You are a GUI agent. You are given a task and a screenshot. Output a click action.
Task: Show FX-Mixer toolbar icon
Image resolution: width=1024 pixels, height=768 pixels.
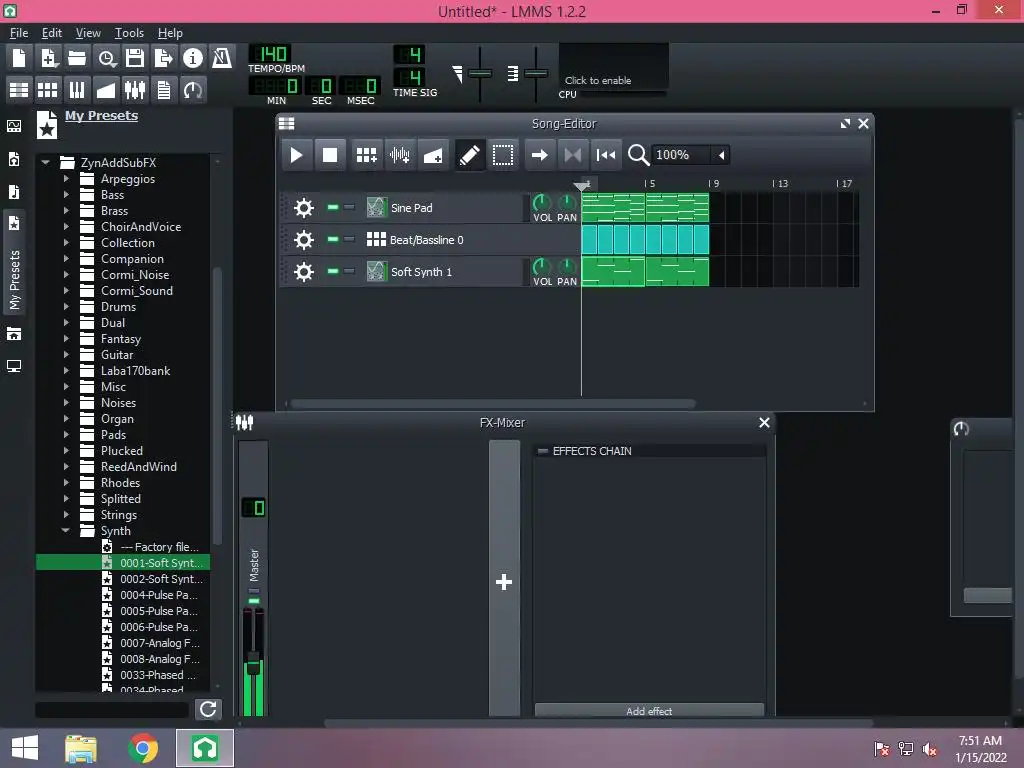click(x=135, y=89)
